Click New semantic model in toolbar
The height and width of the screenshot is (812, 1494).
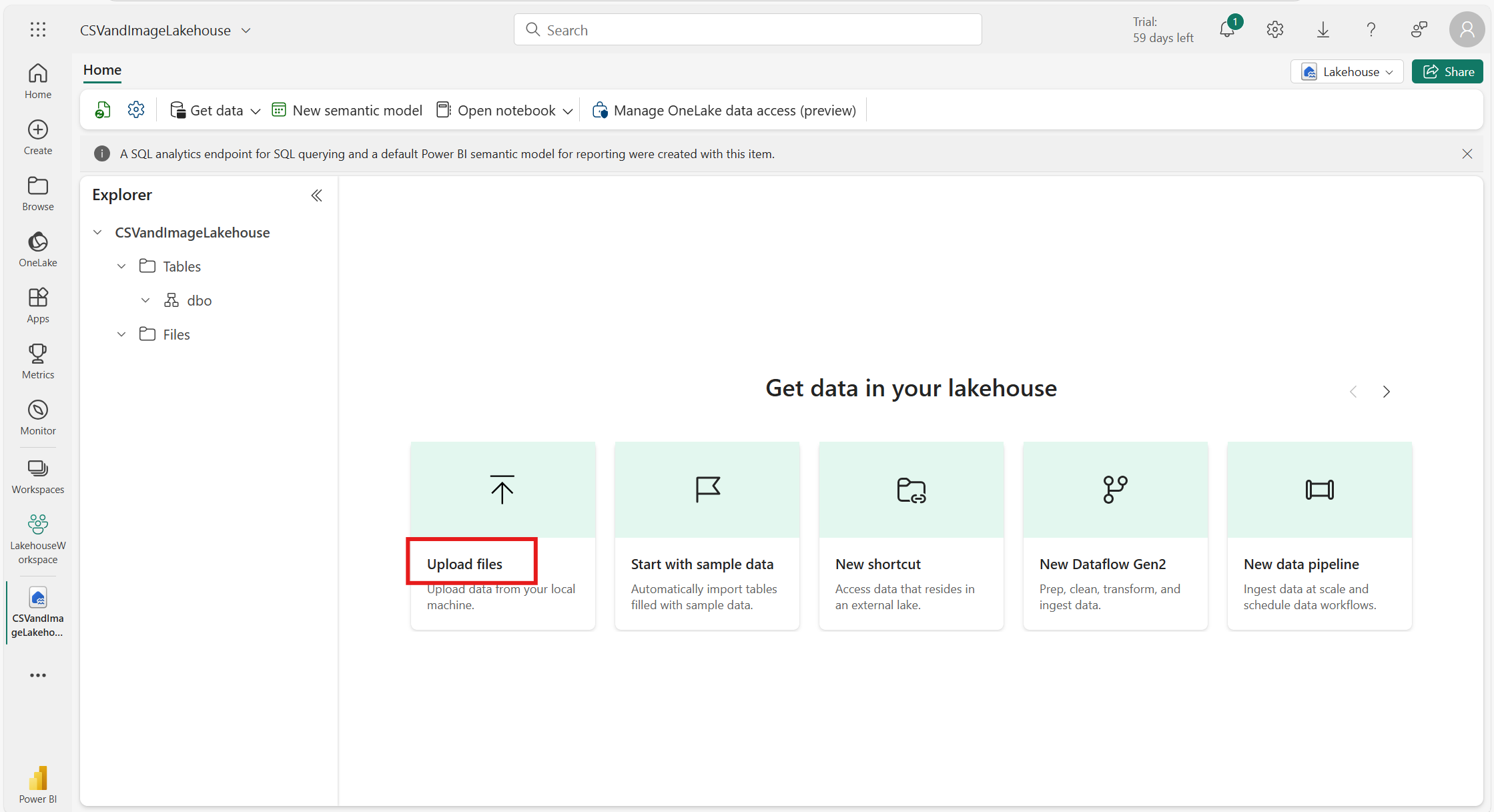[347, 110]
